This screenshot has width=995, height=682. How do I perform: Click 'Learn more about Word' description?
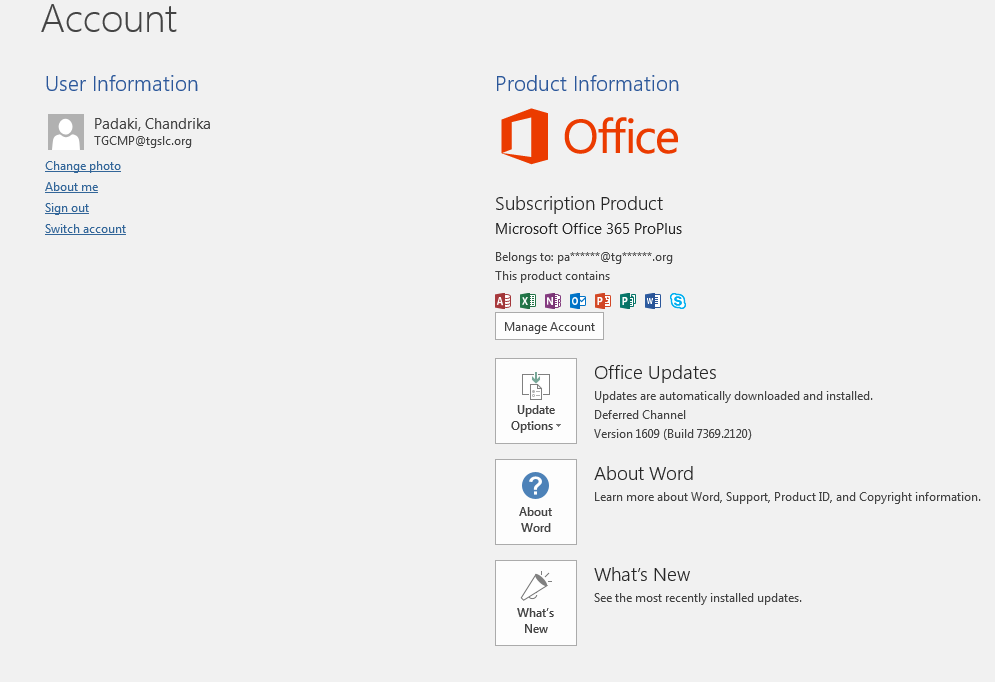787,497
